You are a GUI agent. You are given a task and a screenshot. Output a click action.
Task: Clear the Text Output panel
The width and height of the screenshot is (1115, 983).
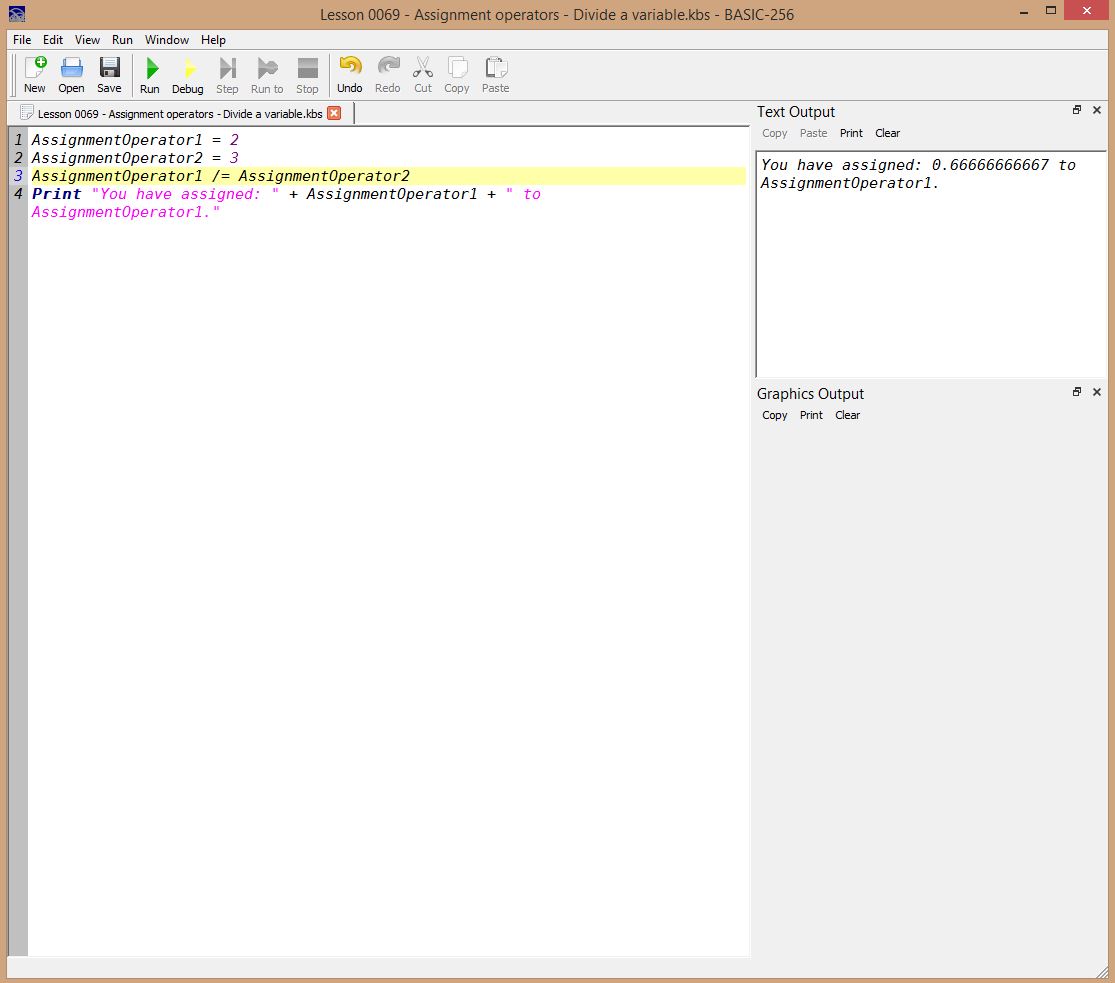887,133
